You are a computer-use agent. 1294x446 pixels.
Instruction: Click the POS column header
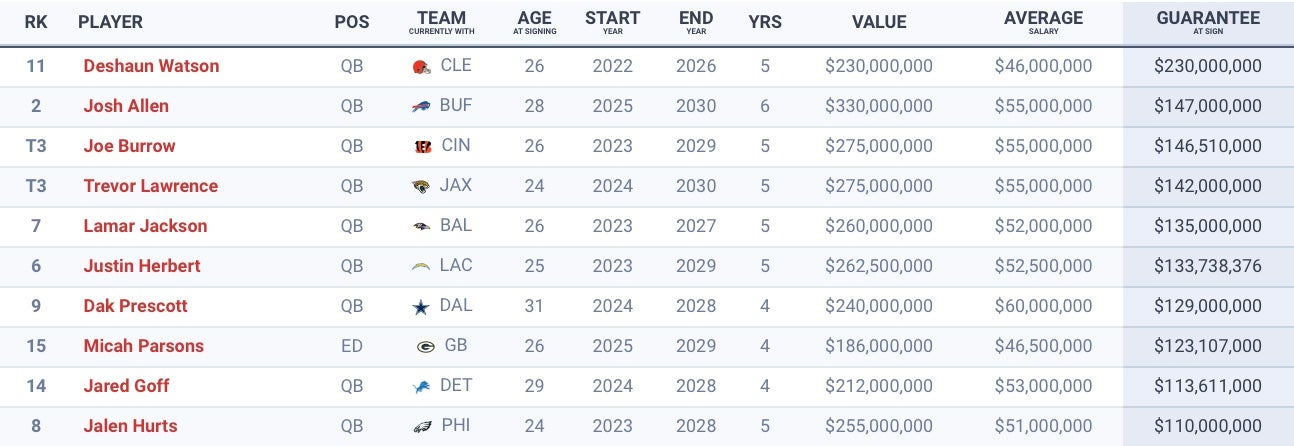(351, 22)
